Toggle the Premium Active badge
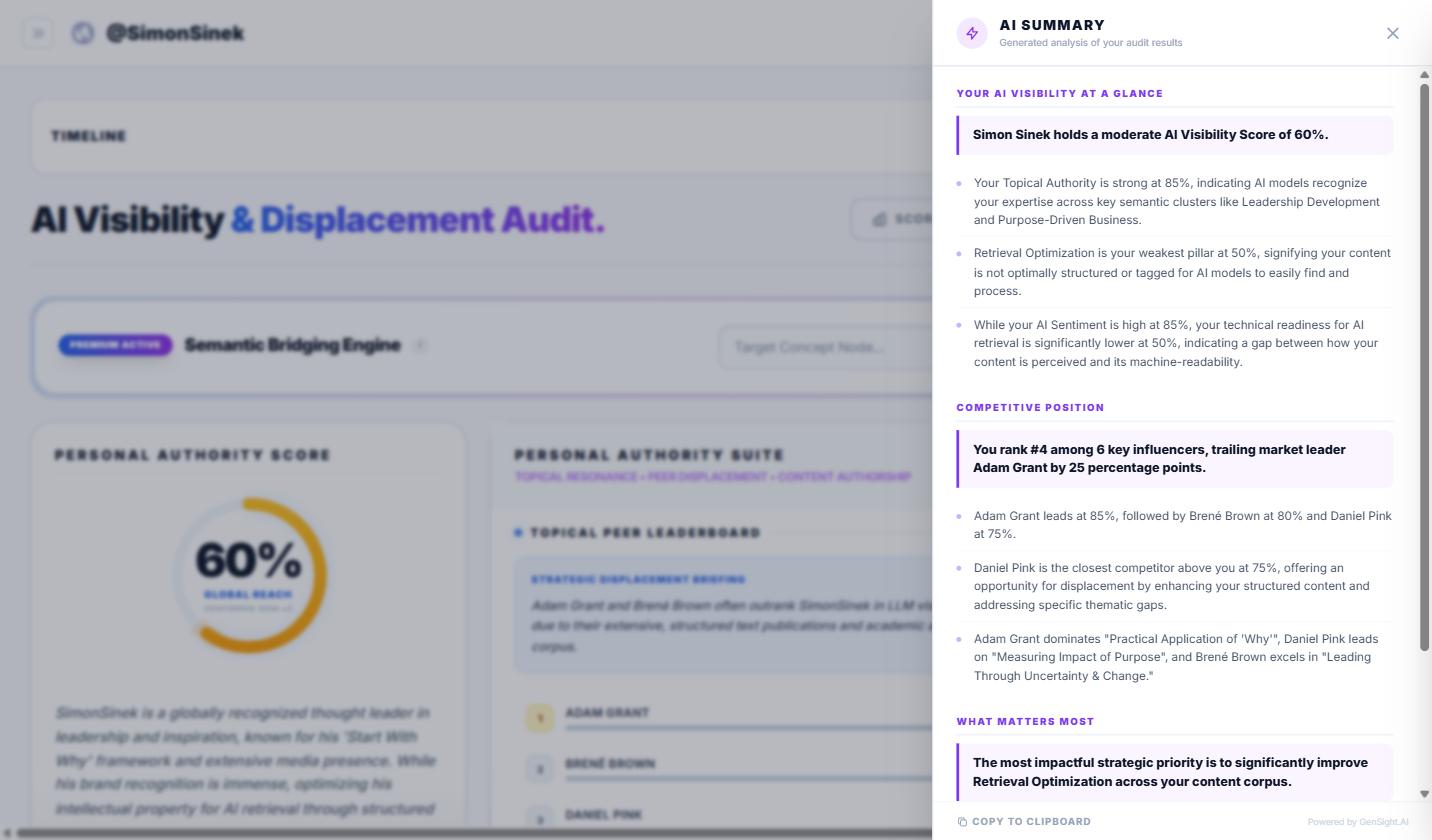The width and height of the screenshot is (1432, 840). (x=114, y=345)
